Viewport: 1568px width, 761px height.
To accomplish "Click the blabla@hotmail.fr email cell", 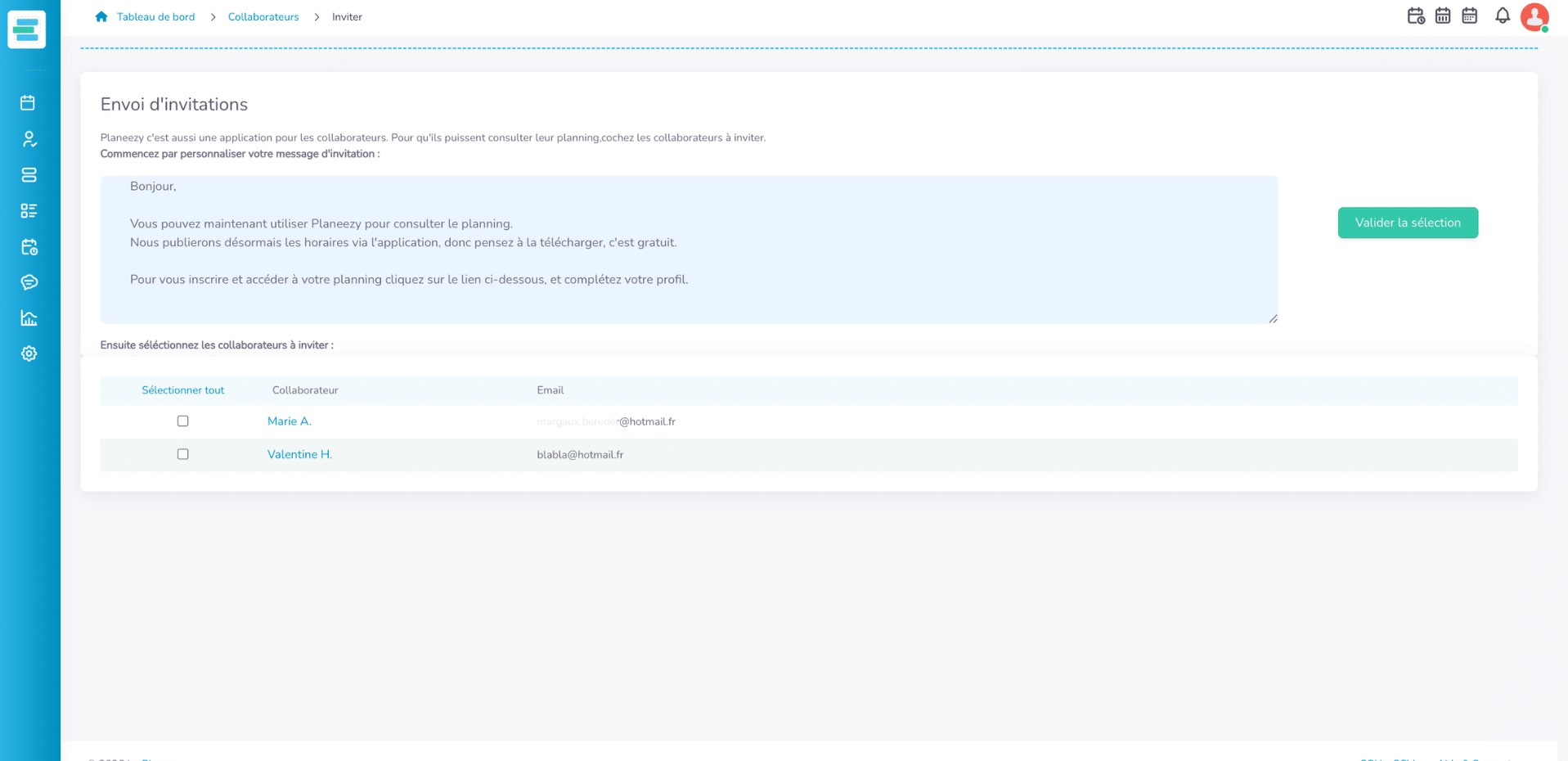I will (x=580, y=455).
